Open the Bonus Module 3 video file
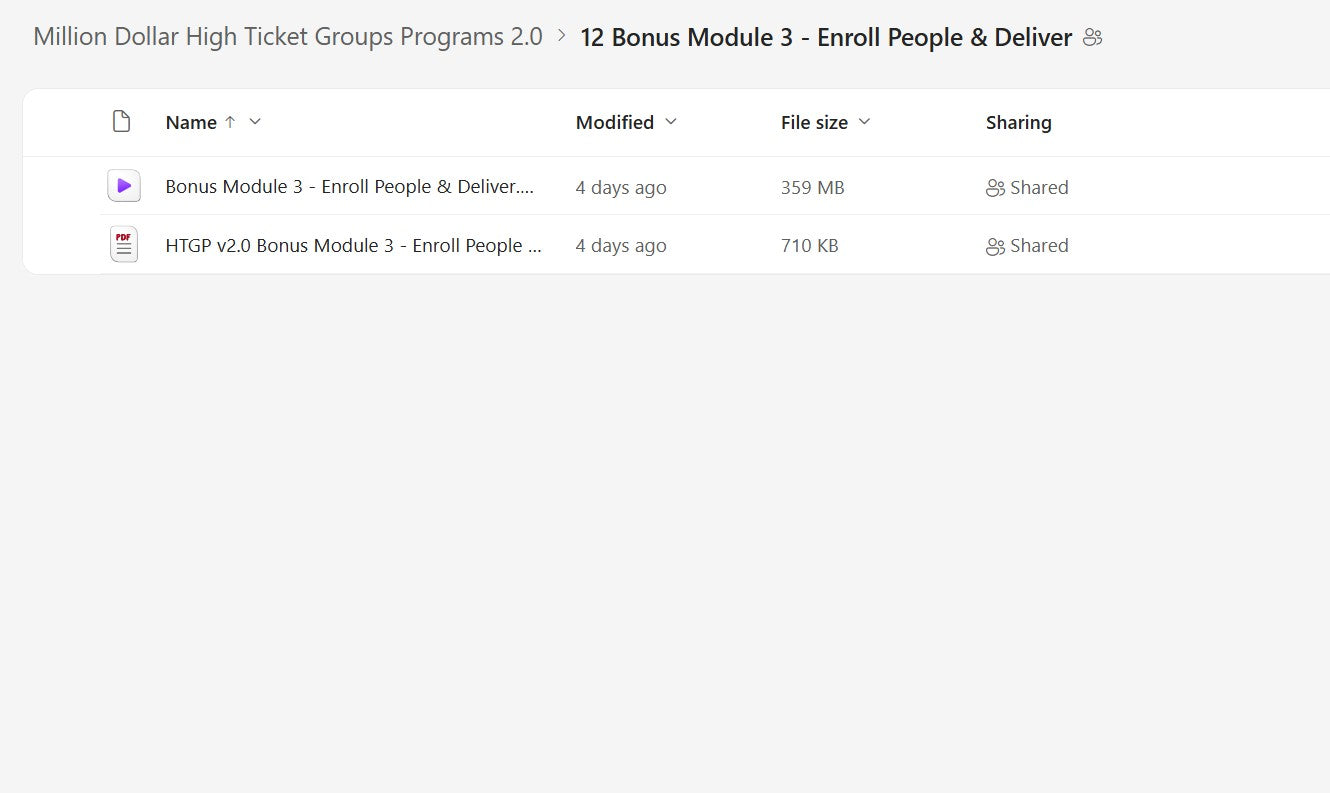 tap(349, 187)
